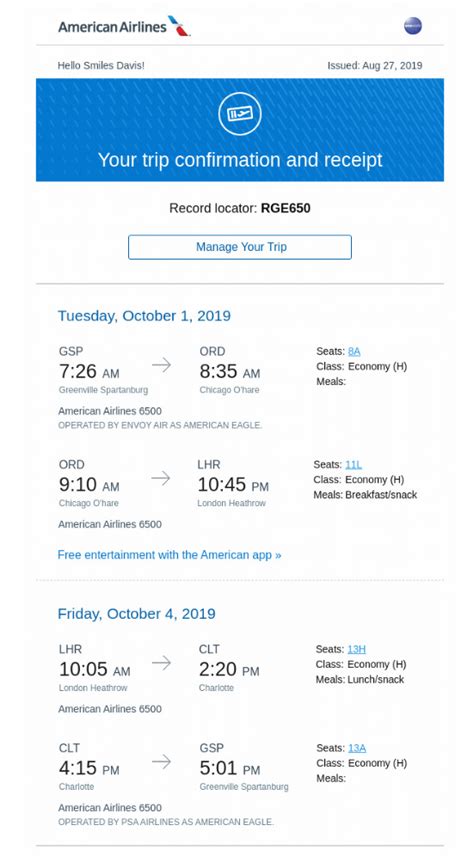
Task: Open the Manage Your Trip button
Action: 240,247
